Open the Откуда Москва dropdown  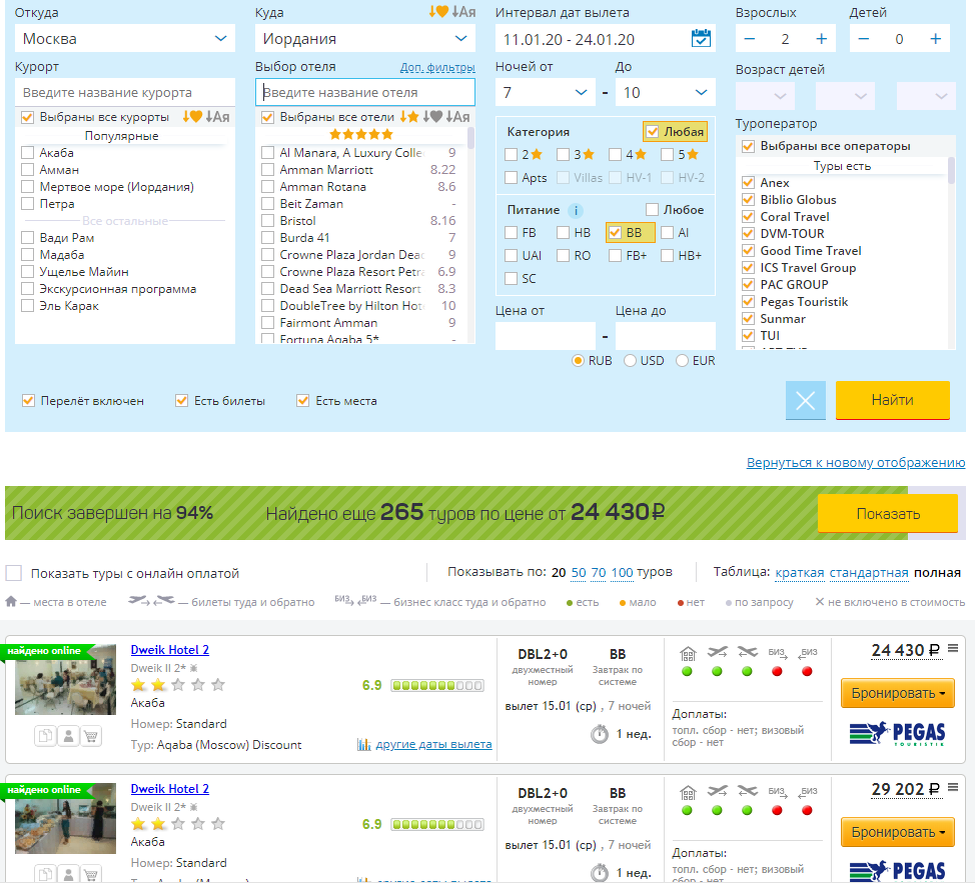pyautogui.click(x=125, y=39)
